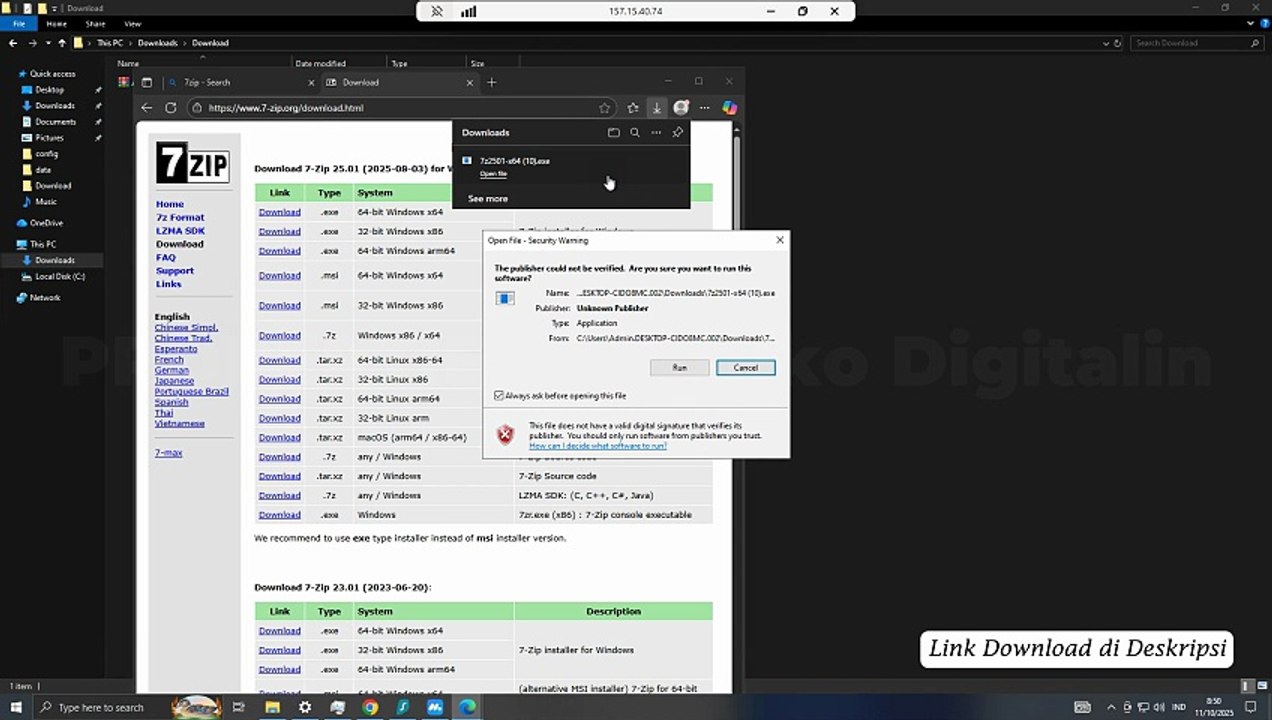1272x720 pixels.
Task: Select Pictures in Quick access
Action: coord(49,138)
